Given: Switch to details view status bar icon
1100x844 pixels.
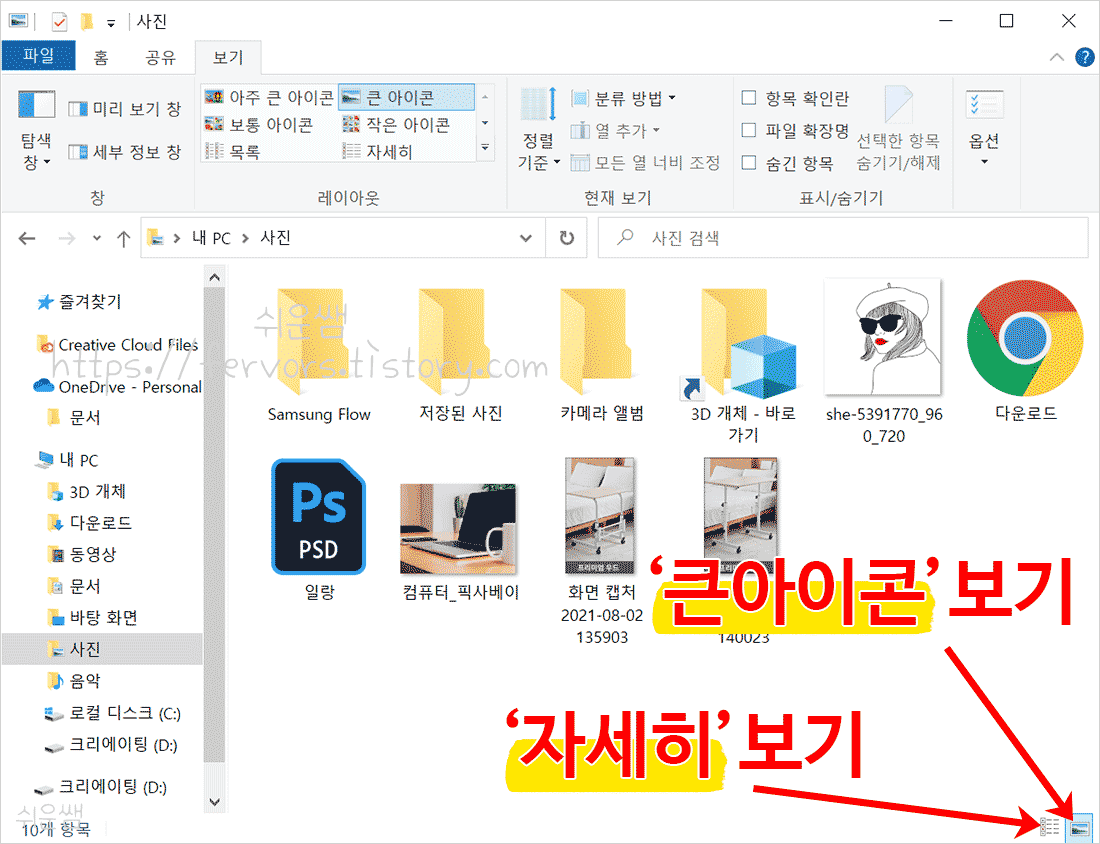Looking at the screenshot, I should pos(1049,827).
